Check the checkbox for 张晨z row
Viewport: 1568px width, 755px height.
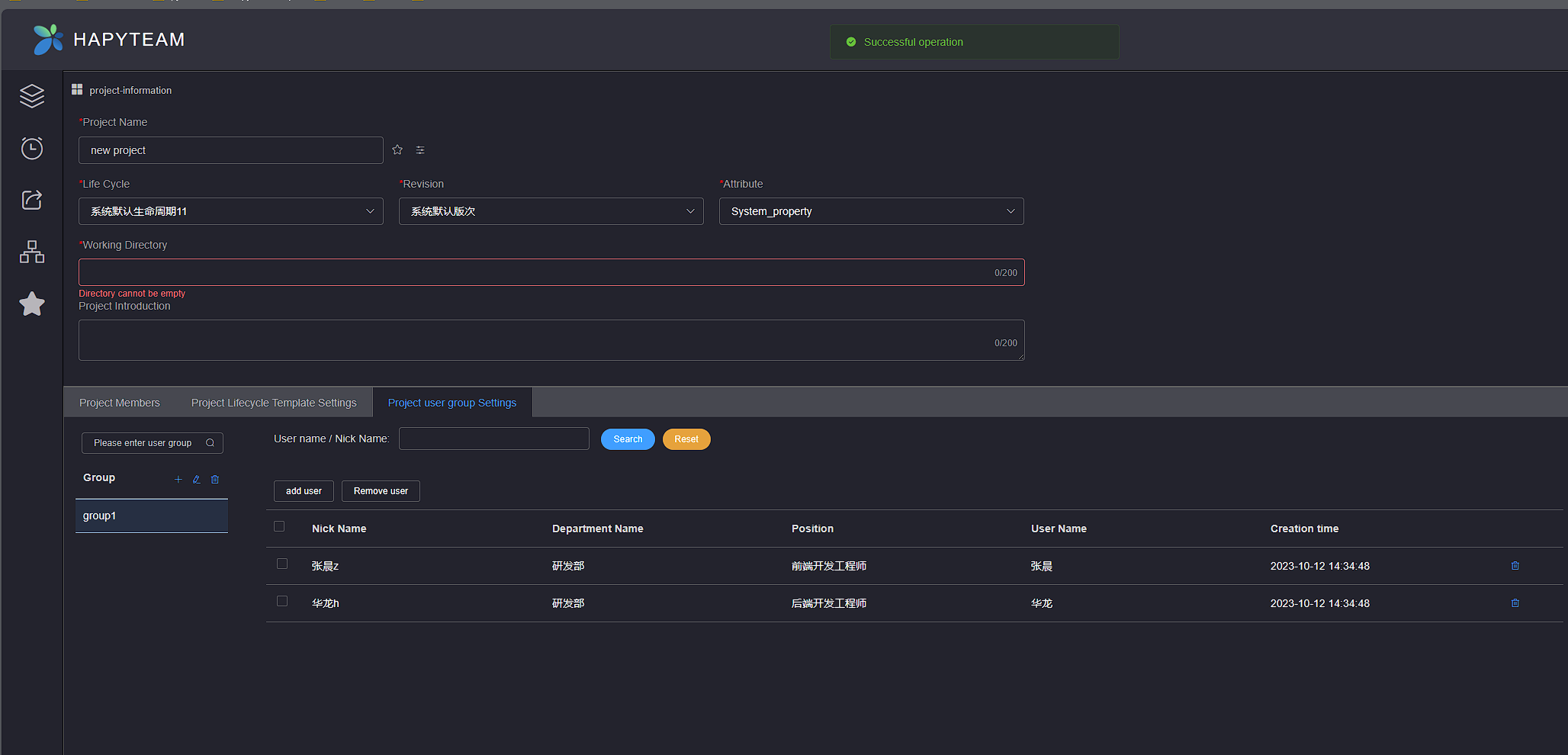[282, 564]
